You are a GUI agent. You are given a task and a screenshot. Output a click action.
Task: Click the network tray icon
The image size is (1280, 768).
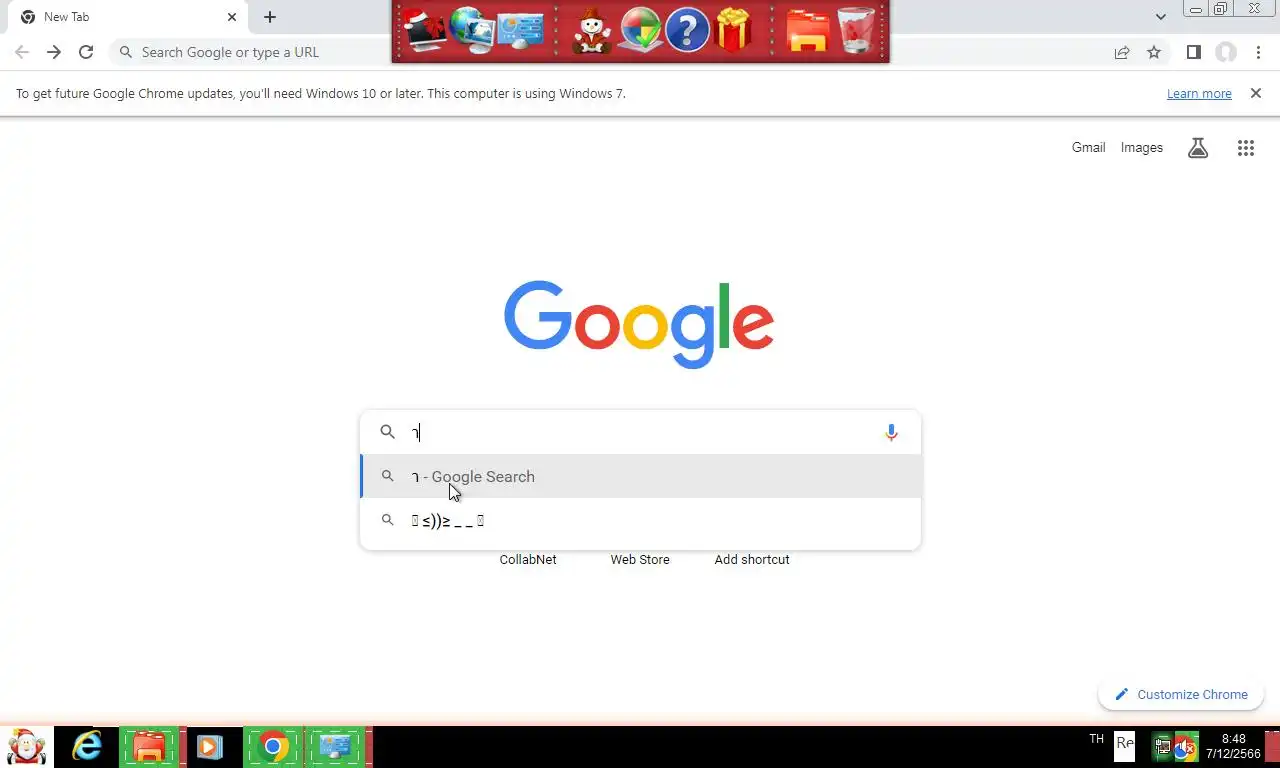pyautogui.click(x=1163, y=746)
